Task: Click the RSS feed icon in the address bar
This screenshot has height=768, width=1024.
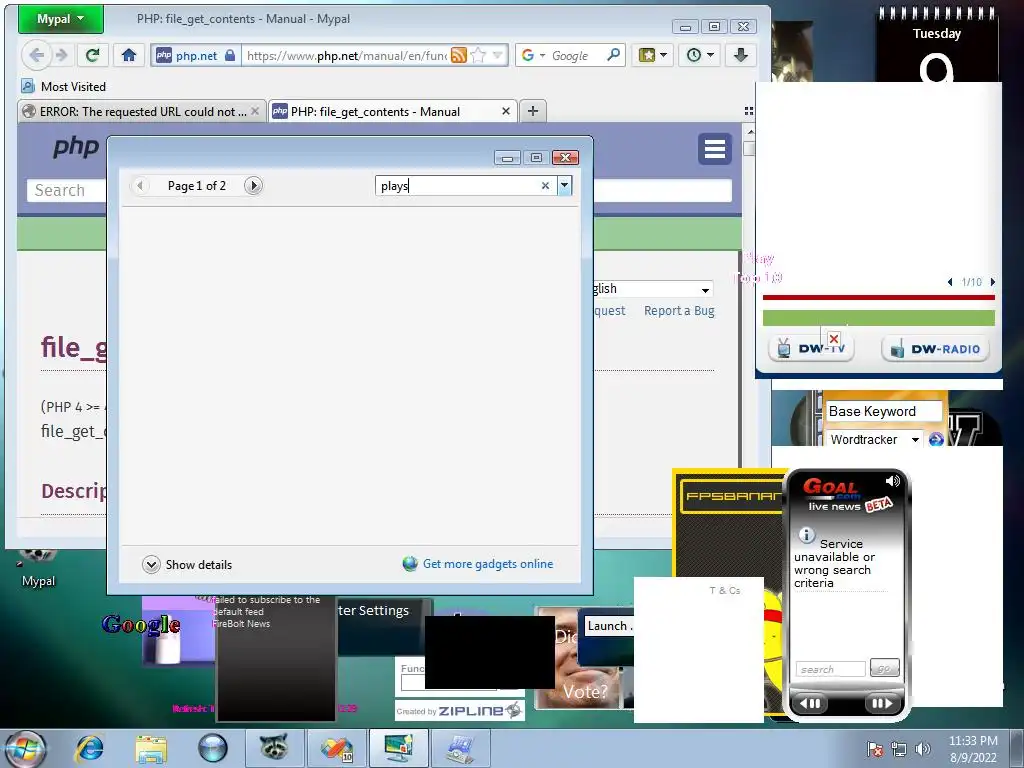Action: point(459,56)
